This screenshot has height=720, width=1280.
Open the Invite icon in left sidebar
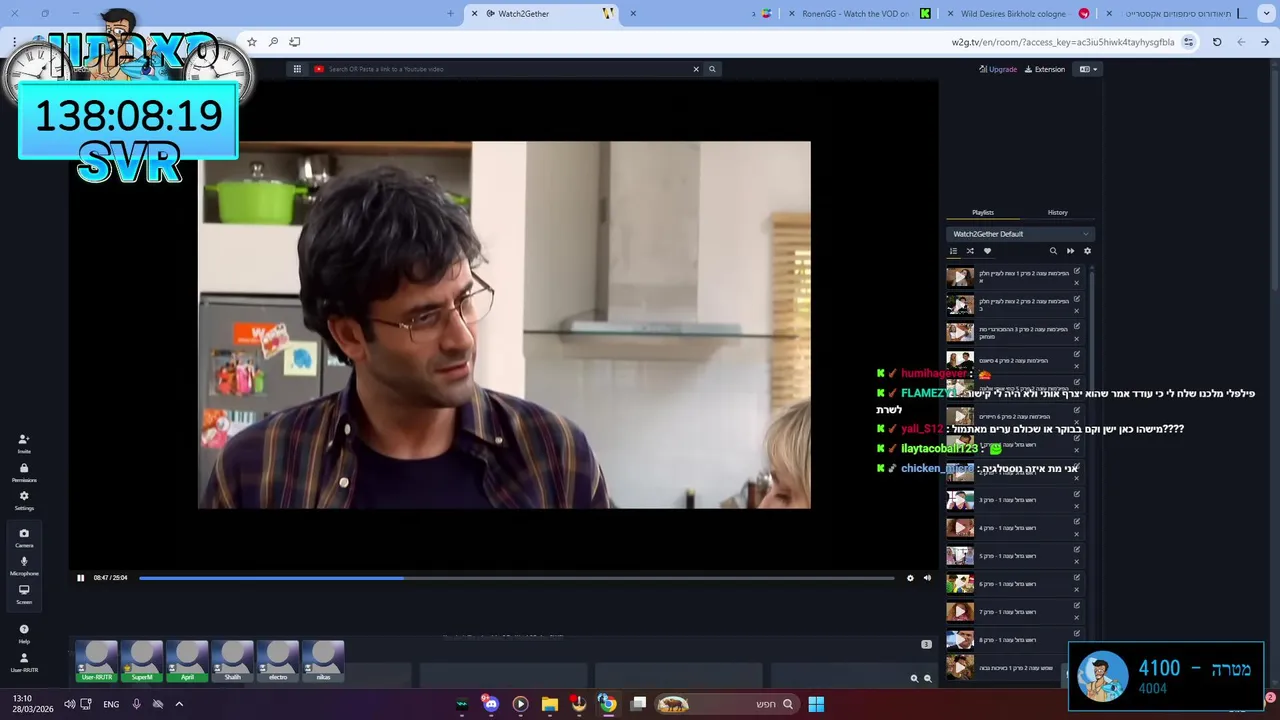pos(24,442)
